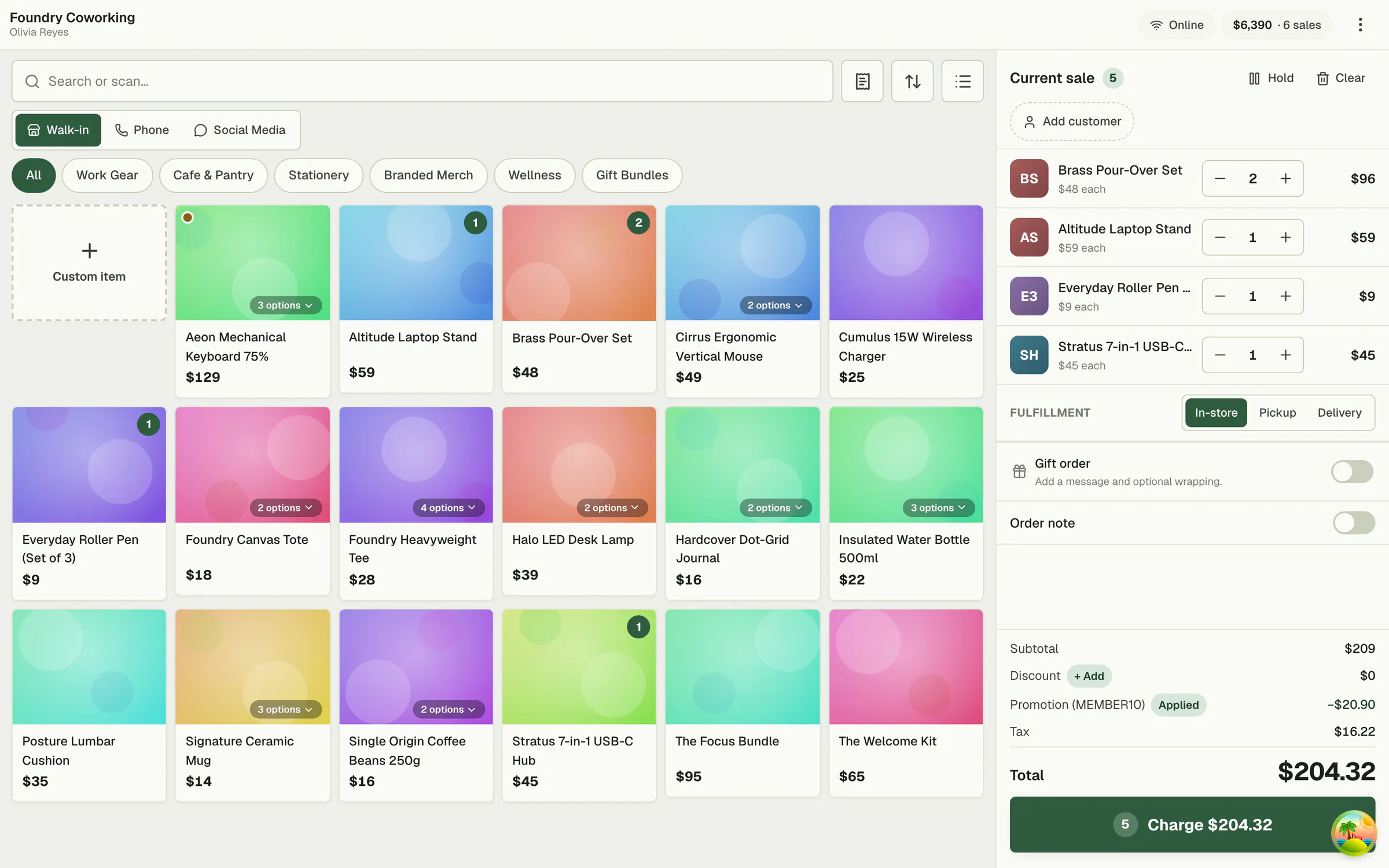This screenshot has height=868, width=1389.
Task: Select Pickup fulfillment
Action: click(x=1277, y=413)
